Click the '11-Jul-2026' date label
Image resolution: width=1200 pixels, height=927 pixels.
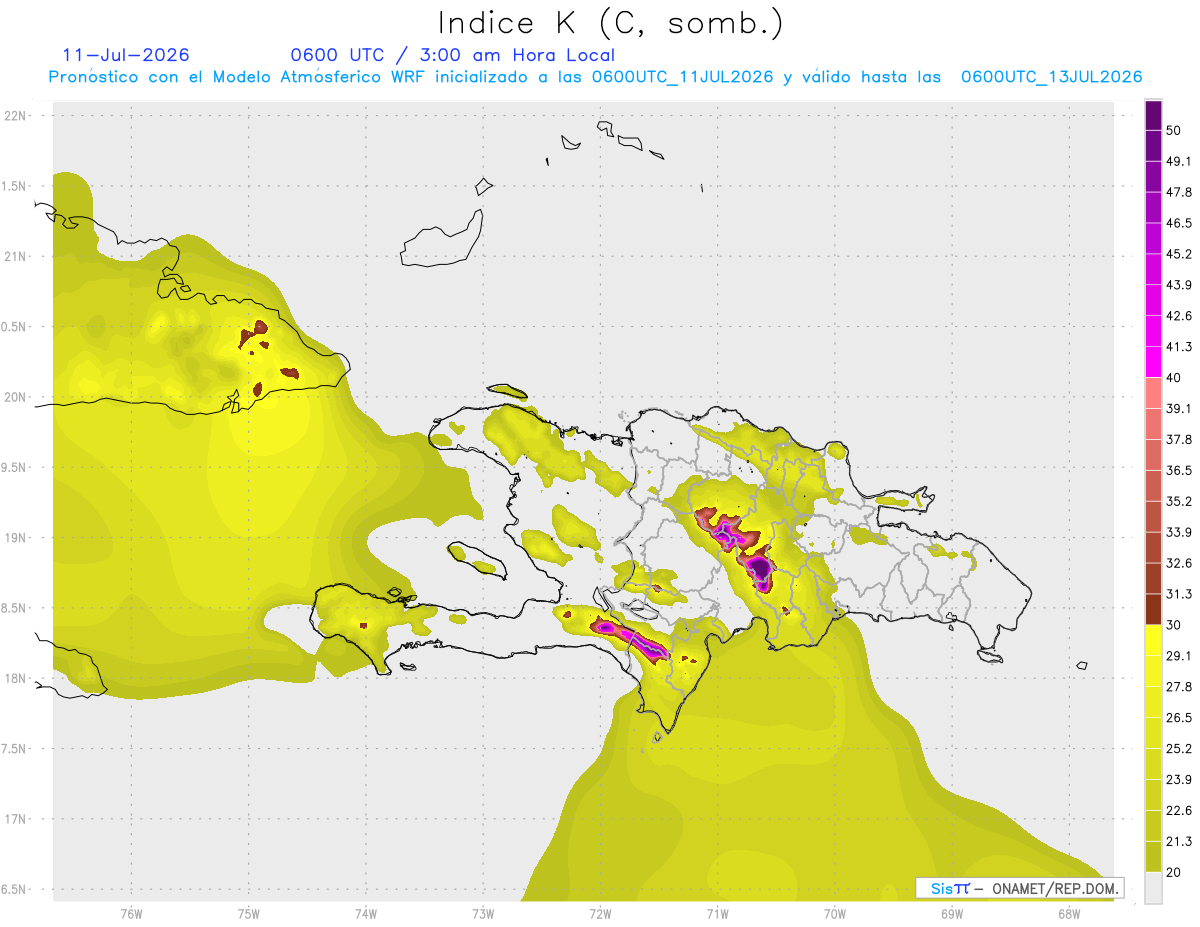pos(125,55)
